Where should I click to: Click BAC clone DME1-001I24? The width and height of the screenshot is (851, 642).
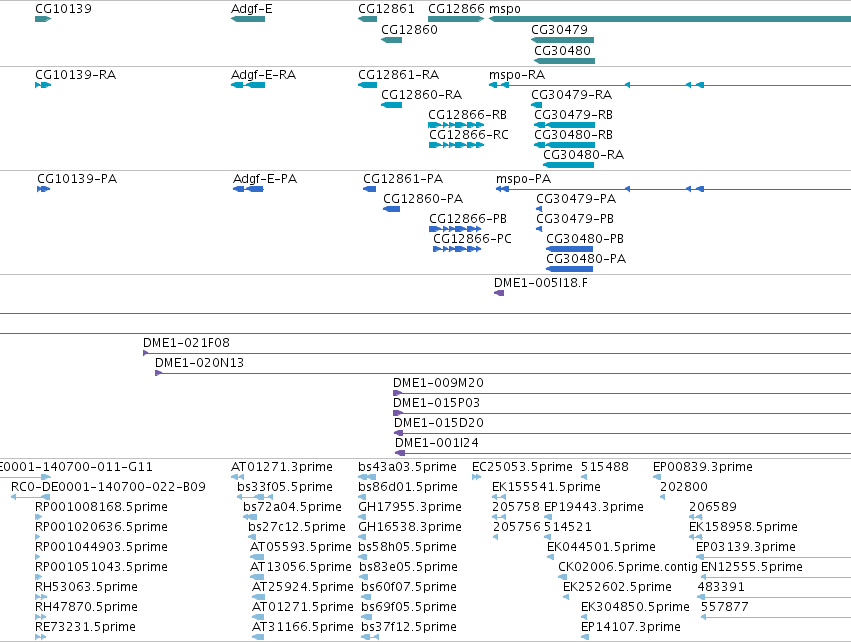click(623, 453)
